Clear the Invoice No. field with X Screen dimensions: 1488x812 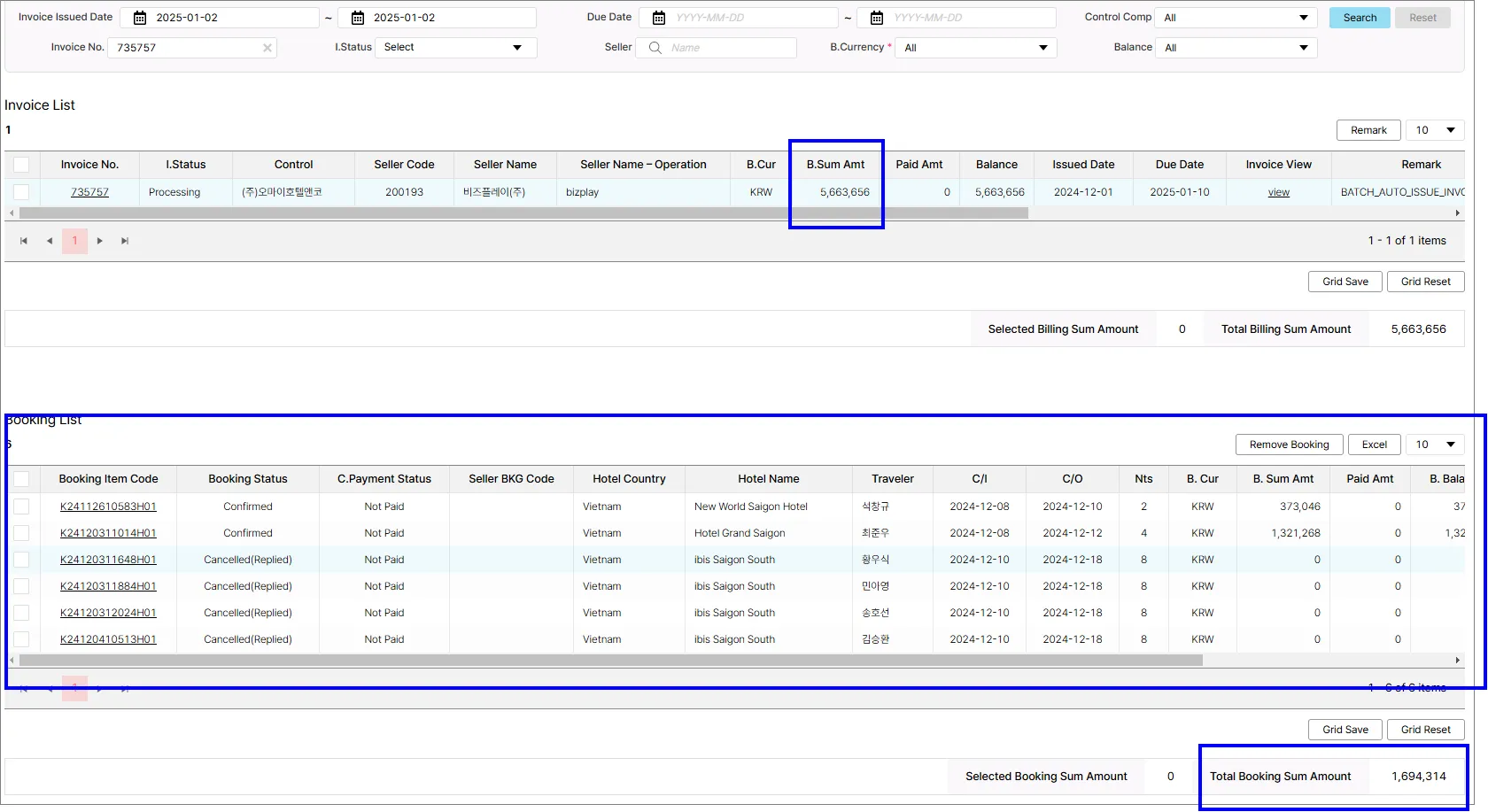point(267,48)
